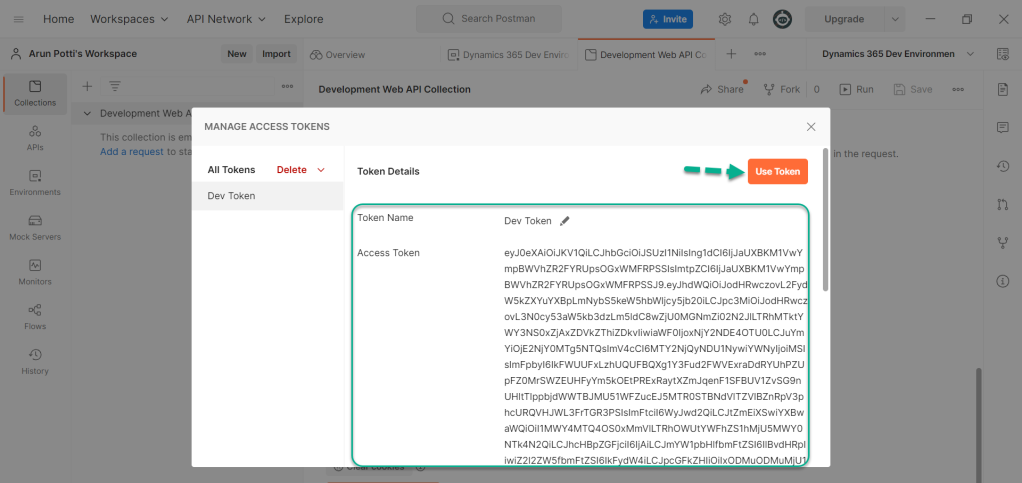This screenshot has height=483, width=1022.
Task: Expand the Upgrade dropdown arrow
Action: click(x=895, y=19)
